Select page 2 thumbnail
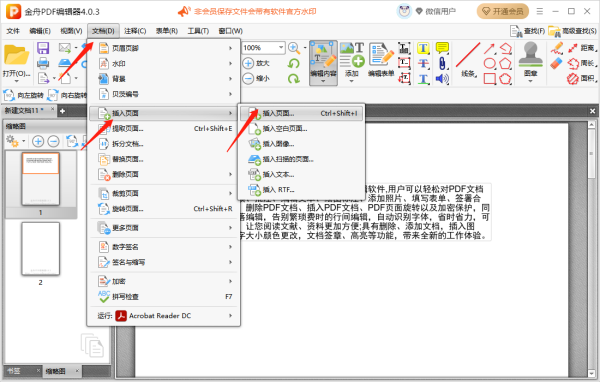Image resolution: width=600 pixels, height=382 pixels. pyautogui.click(x=41, y=249)
